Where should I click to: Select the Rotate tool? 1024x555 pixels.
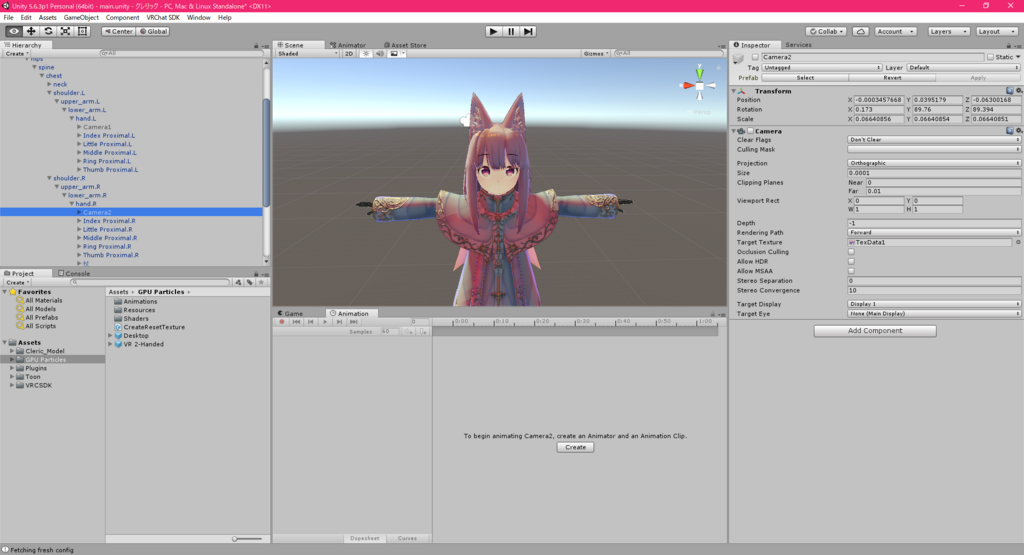(48, 31)
